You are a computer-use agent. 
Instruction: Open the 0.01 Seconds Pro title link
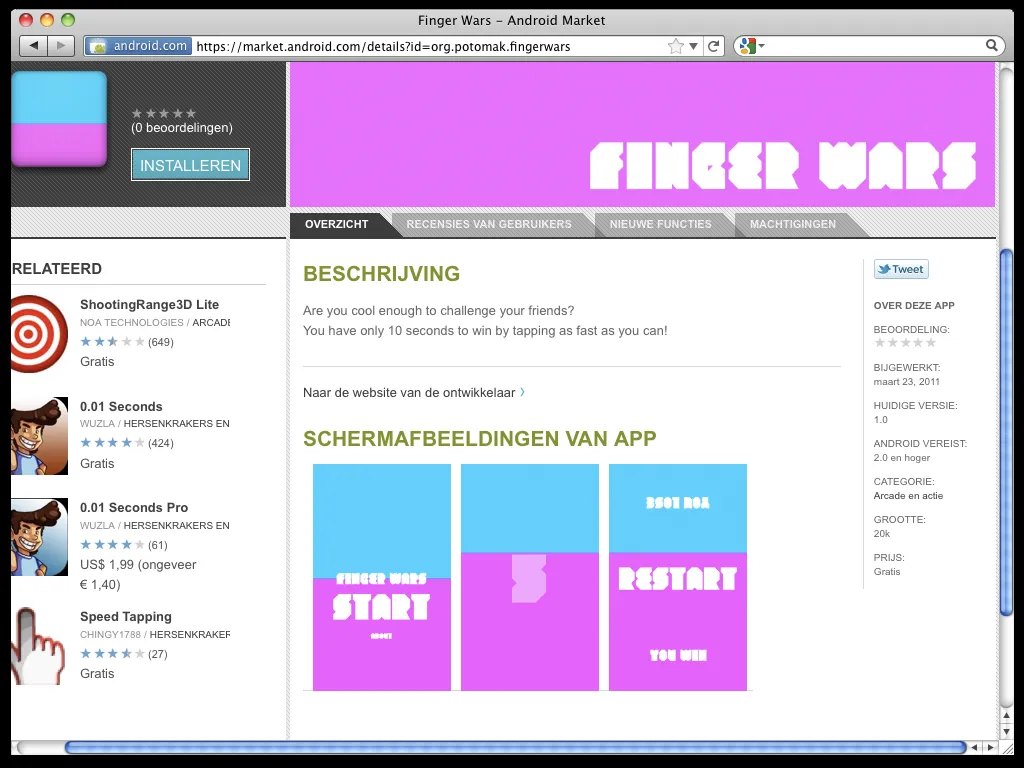tap(134, 507)
